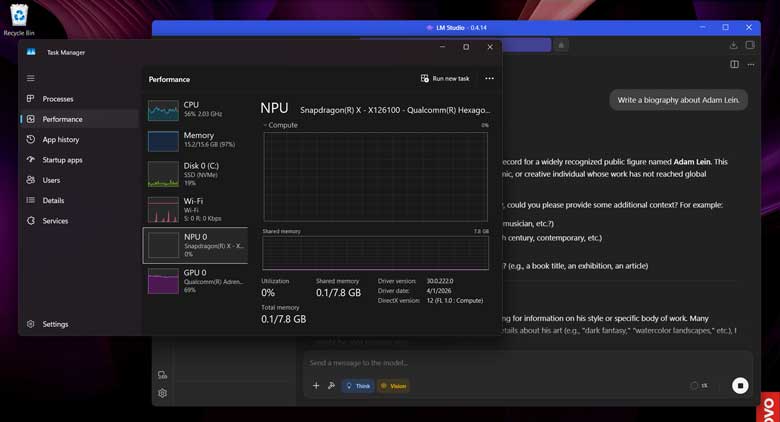780x422 pixels.
Task: Switch to the Users page
Action: [x=80, y=180]
